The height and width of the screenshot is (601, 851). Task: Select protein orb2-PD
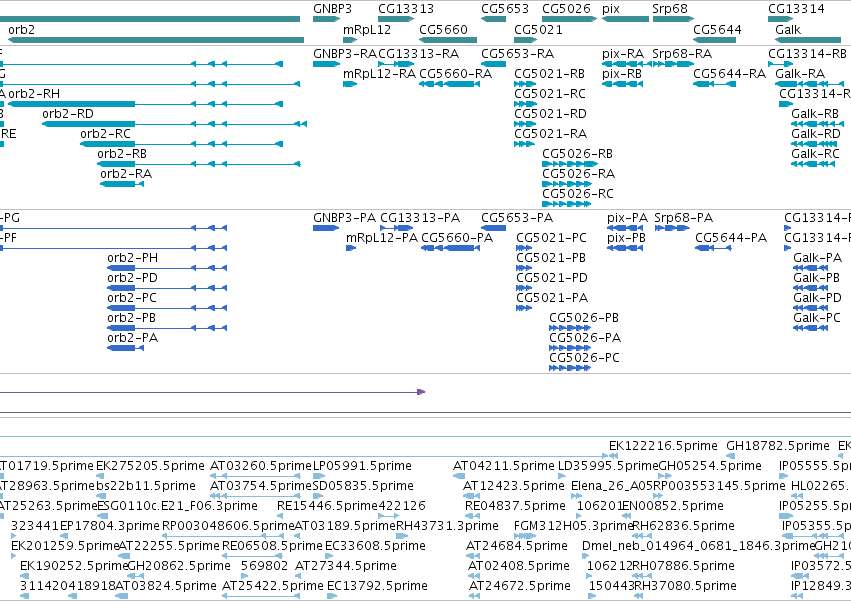[x=132, y=277]
